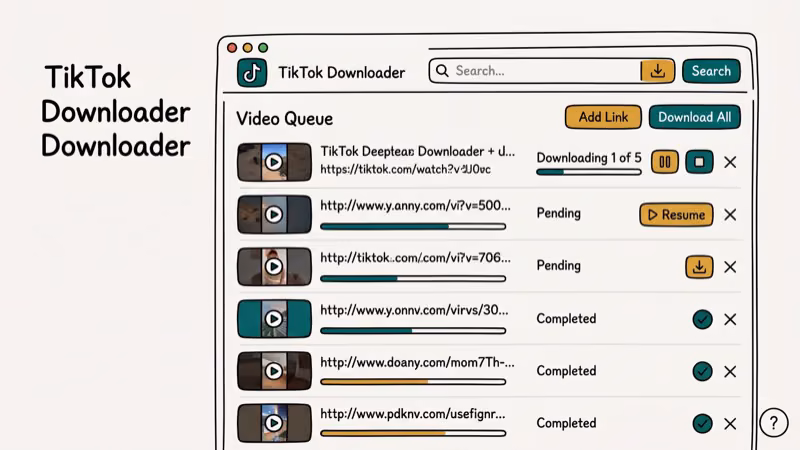Open the help question mark button
The height and width of the screenshot is (450, 800).
tap(773, 423)
